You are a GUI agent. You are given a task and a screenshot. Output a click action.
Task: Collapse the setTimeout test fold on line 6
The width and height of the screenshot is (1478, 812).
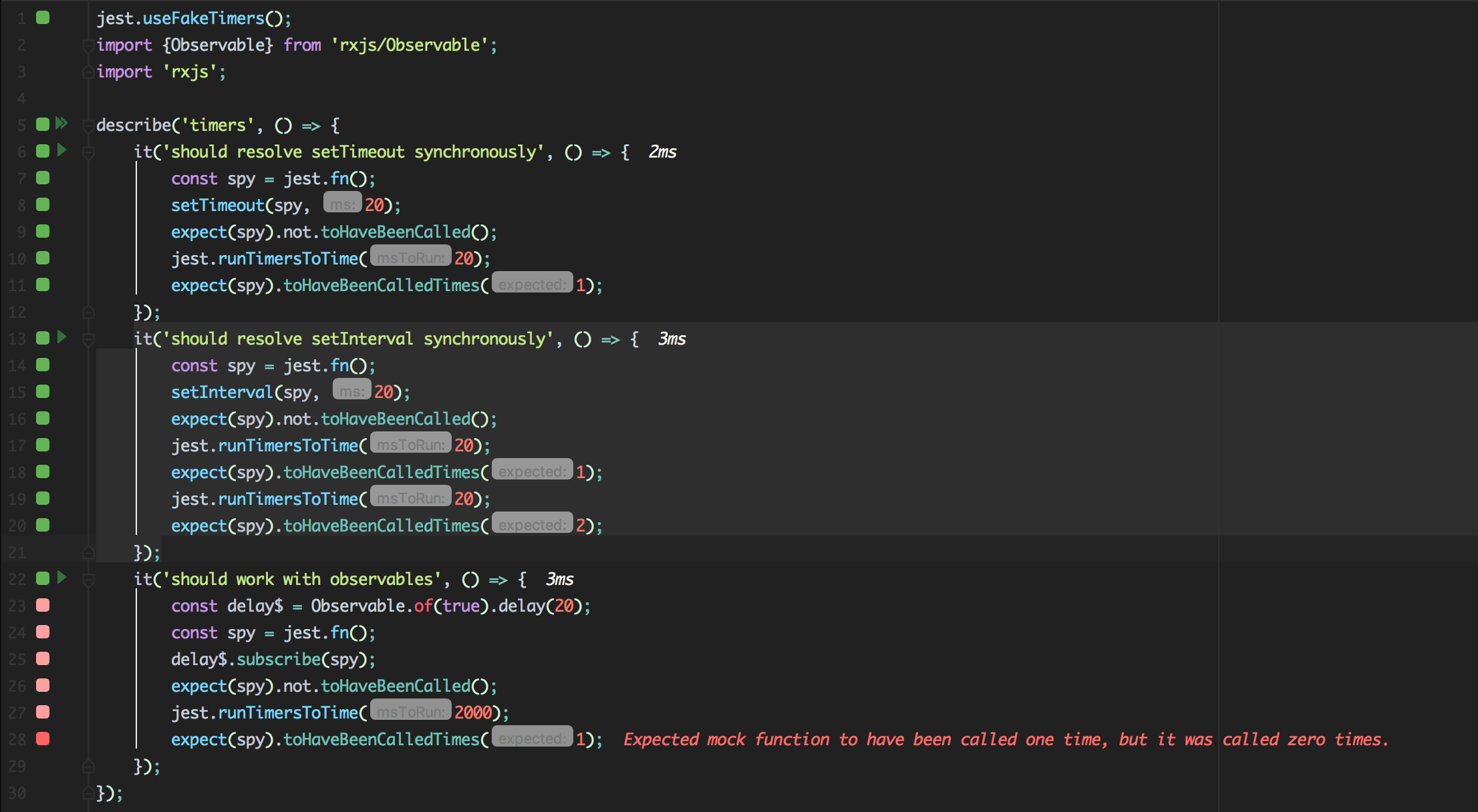[88, 152]
